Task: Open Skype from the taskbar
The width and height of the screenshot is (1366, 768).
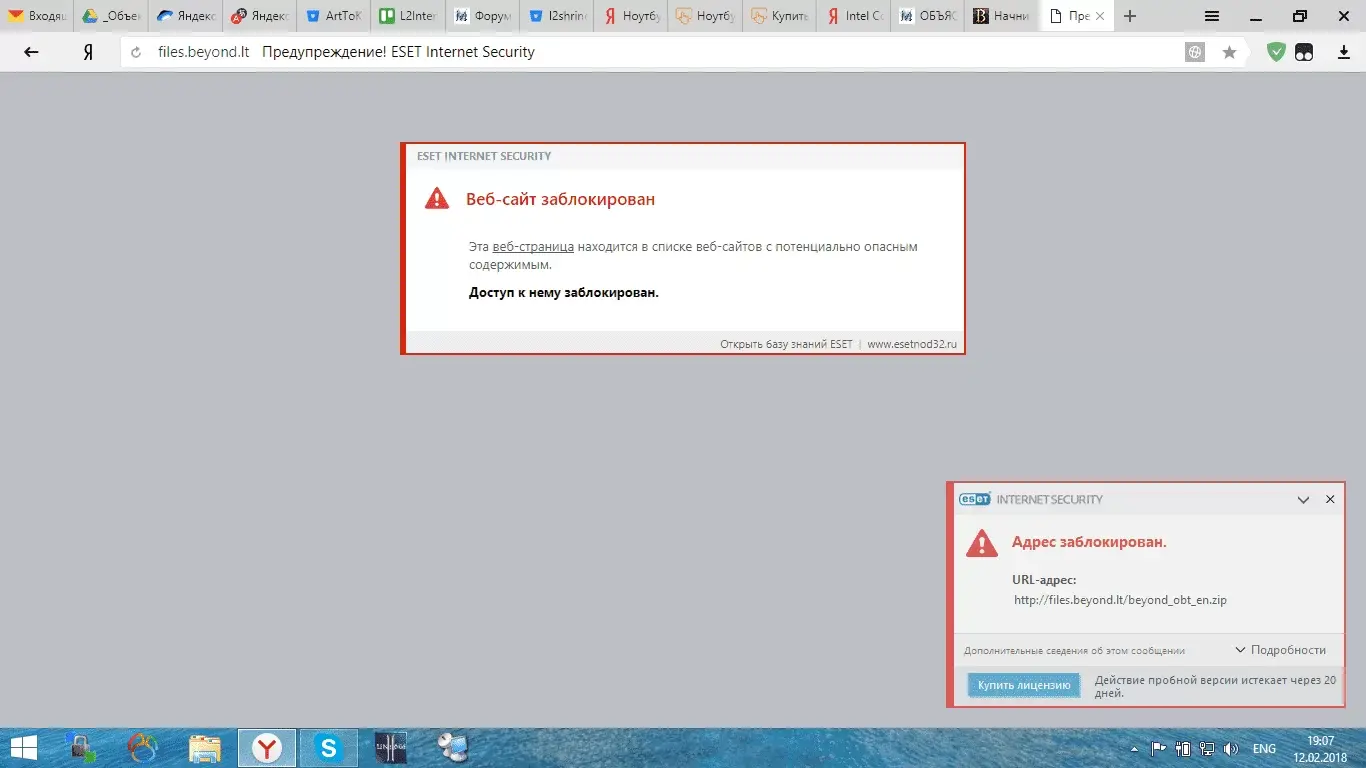Action: pos(328,747)
